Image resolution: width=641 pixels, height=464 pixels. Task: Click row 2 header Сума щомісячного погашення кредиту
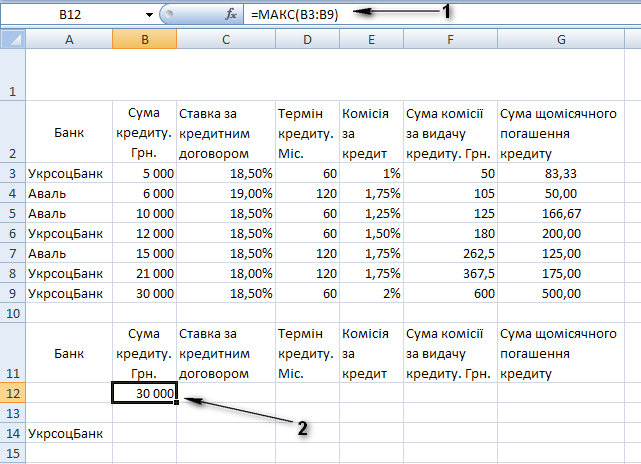pyautogui.click(x=561, y=132)
